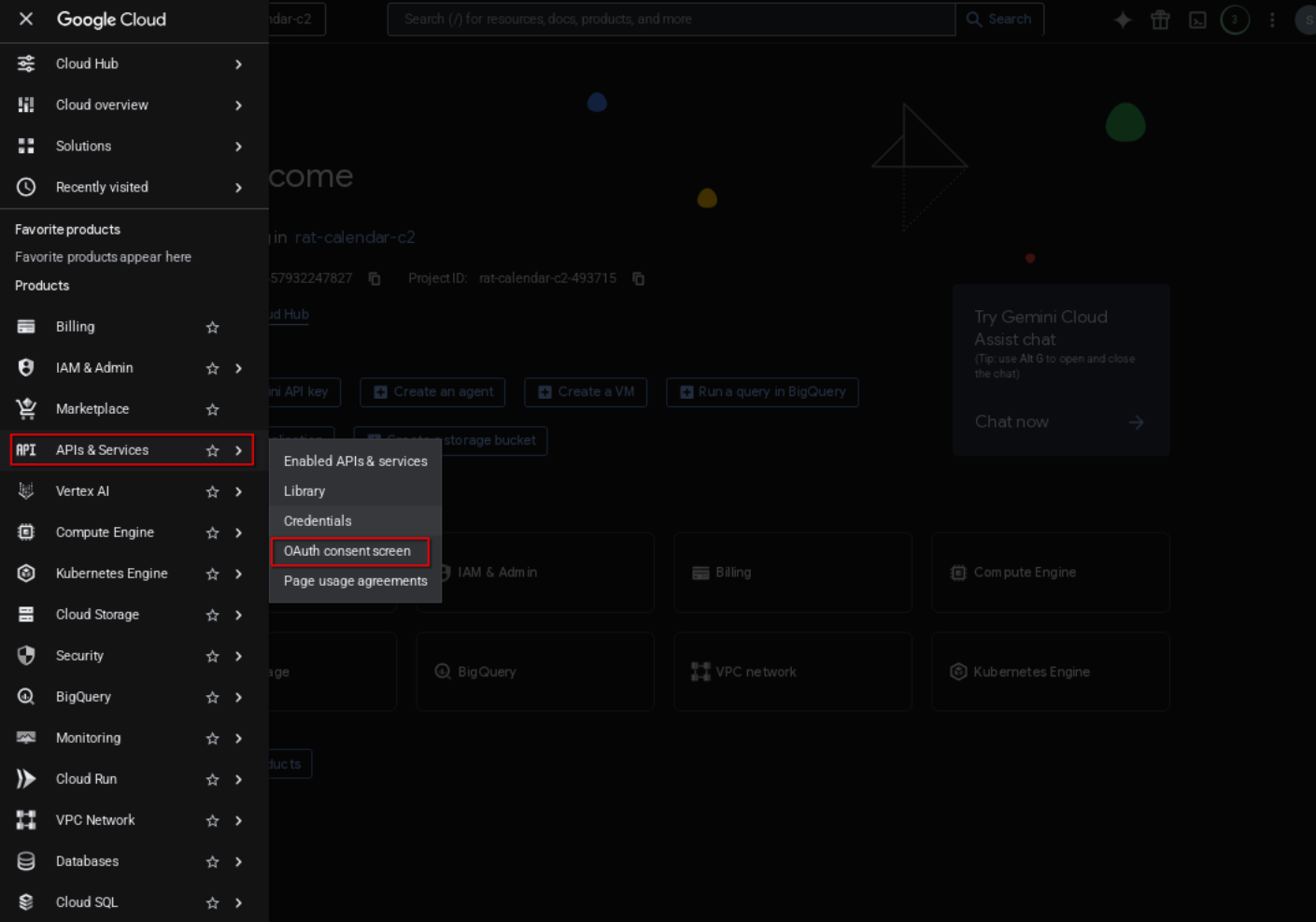
Task: Click the Cloud Storage icon
Action: pos(26,615)
